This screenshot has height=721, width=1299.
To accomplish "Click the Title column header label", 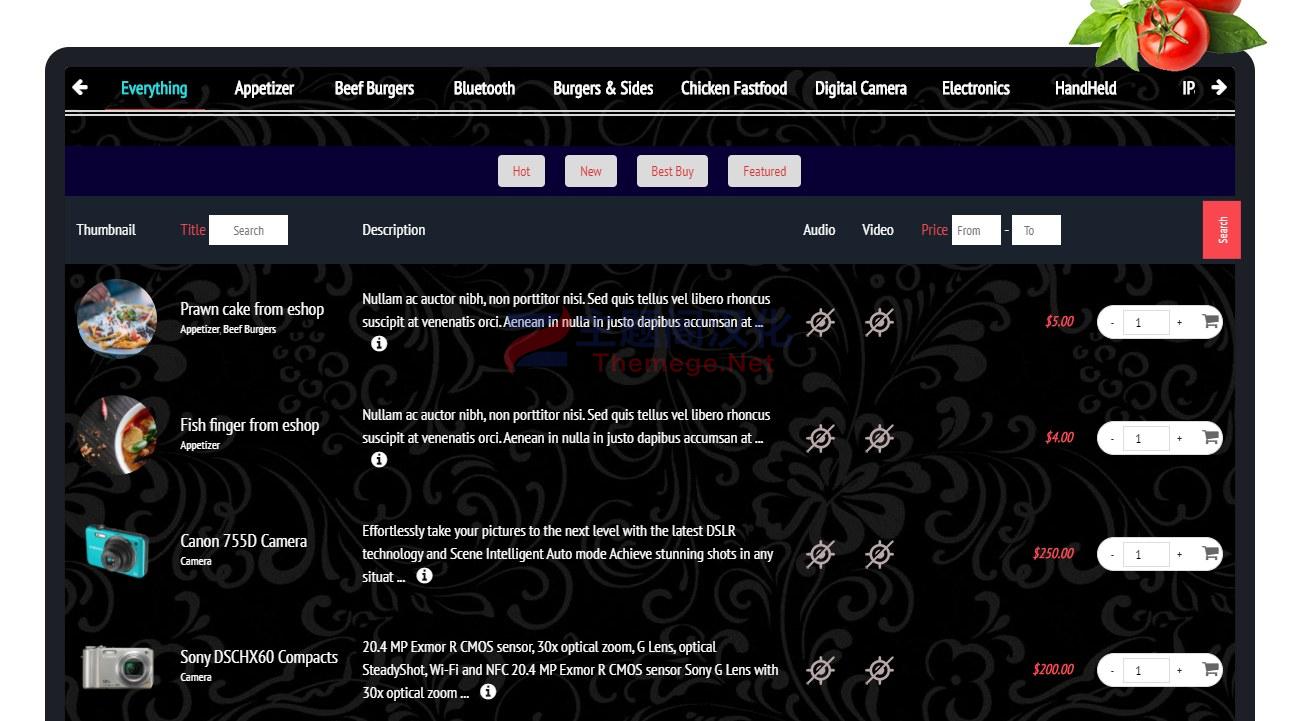I will (193, 230).
